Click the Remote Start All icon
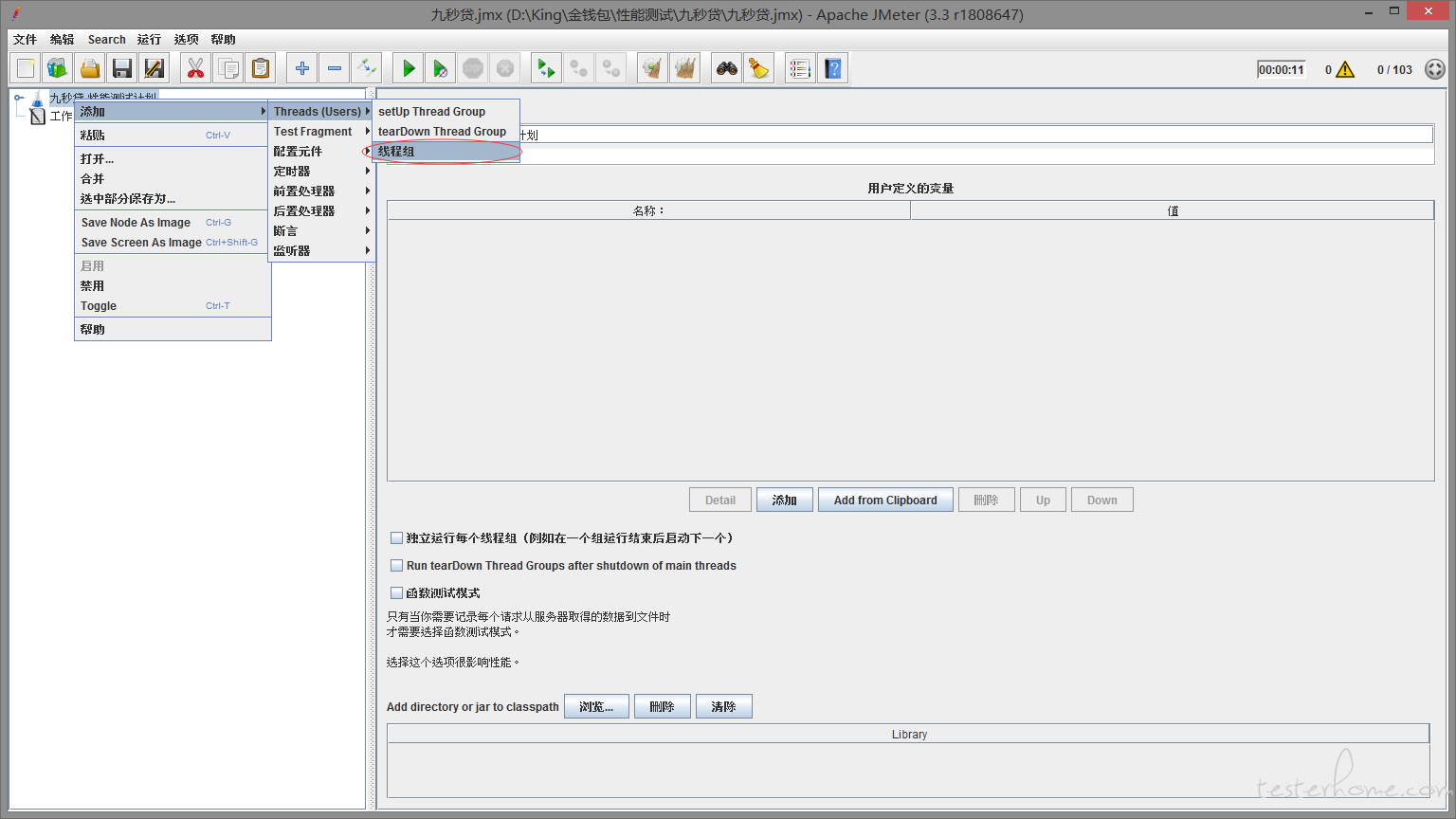 click(547, 68)
